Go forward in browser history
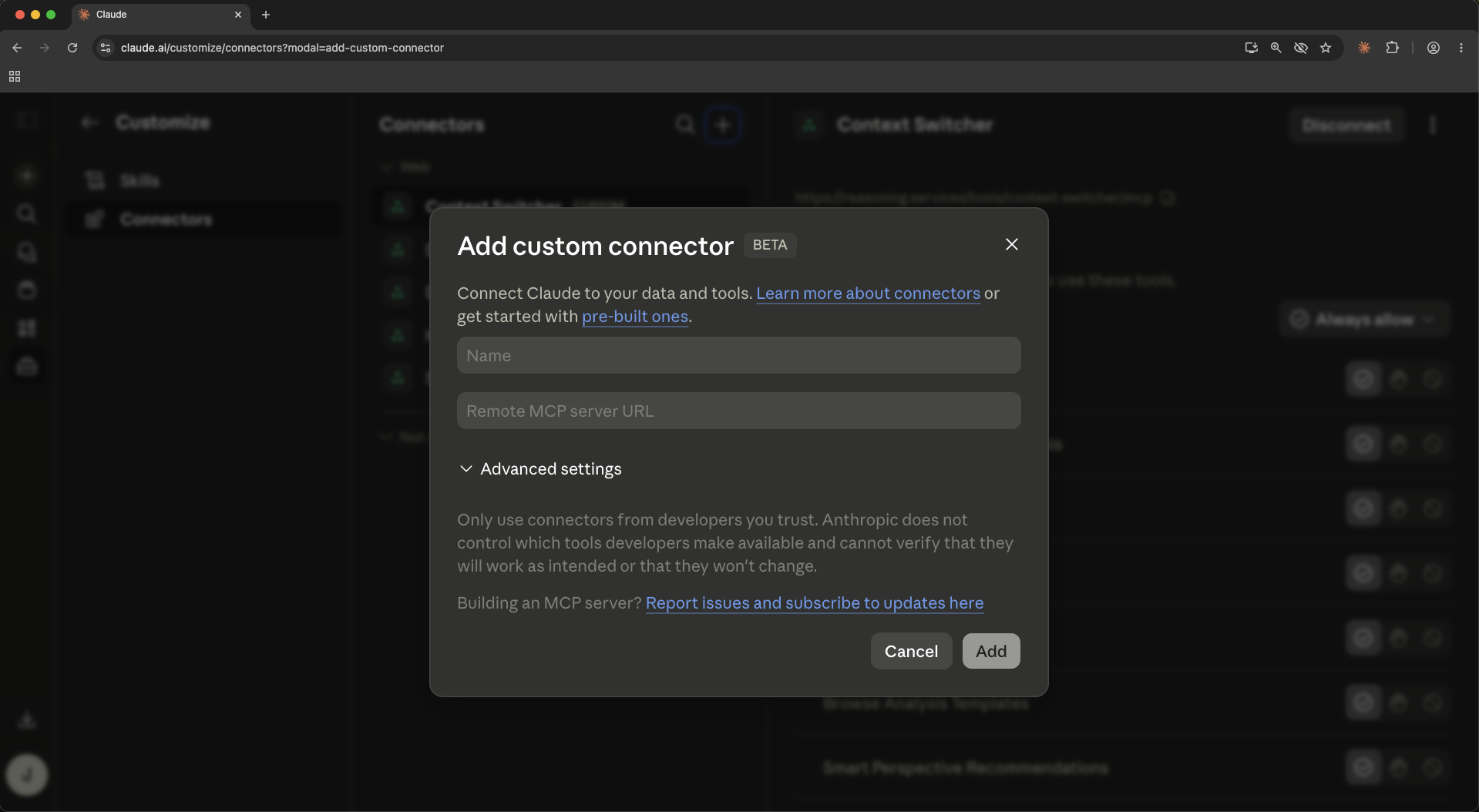Image resolution: width=1479 pixels, height=812 pixels. (x=45, y=48)
